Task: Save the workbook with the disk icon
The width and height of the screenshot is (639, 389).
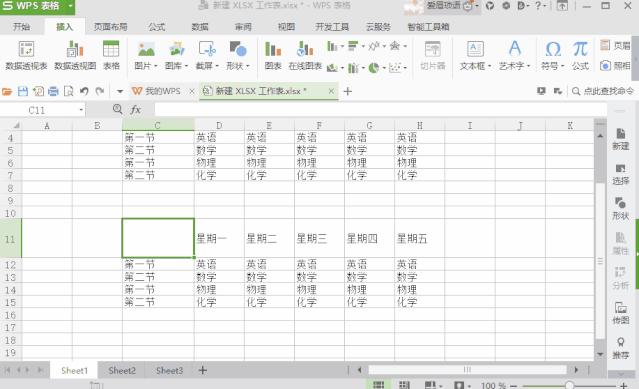Action: [x=23, y=91]
